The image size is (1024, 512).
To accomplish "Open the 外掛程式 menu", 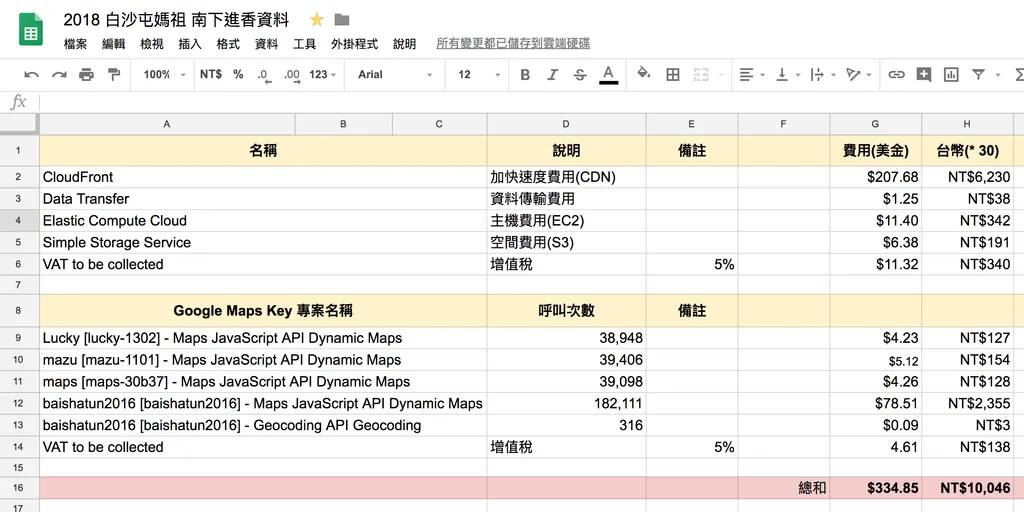I will click(x=355, y=44).
